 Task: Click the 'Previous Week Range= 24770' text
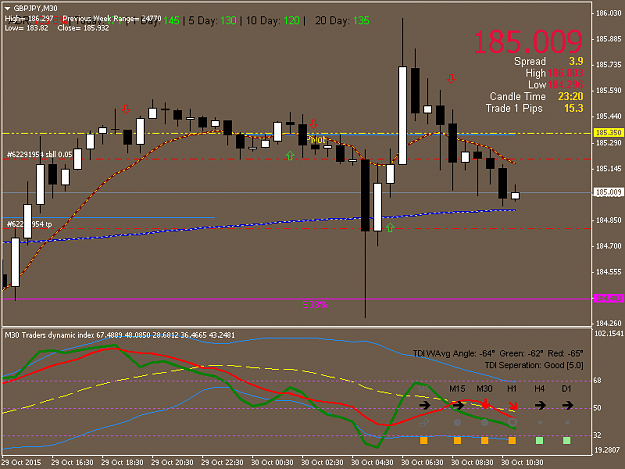112,18
